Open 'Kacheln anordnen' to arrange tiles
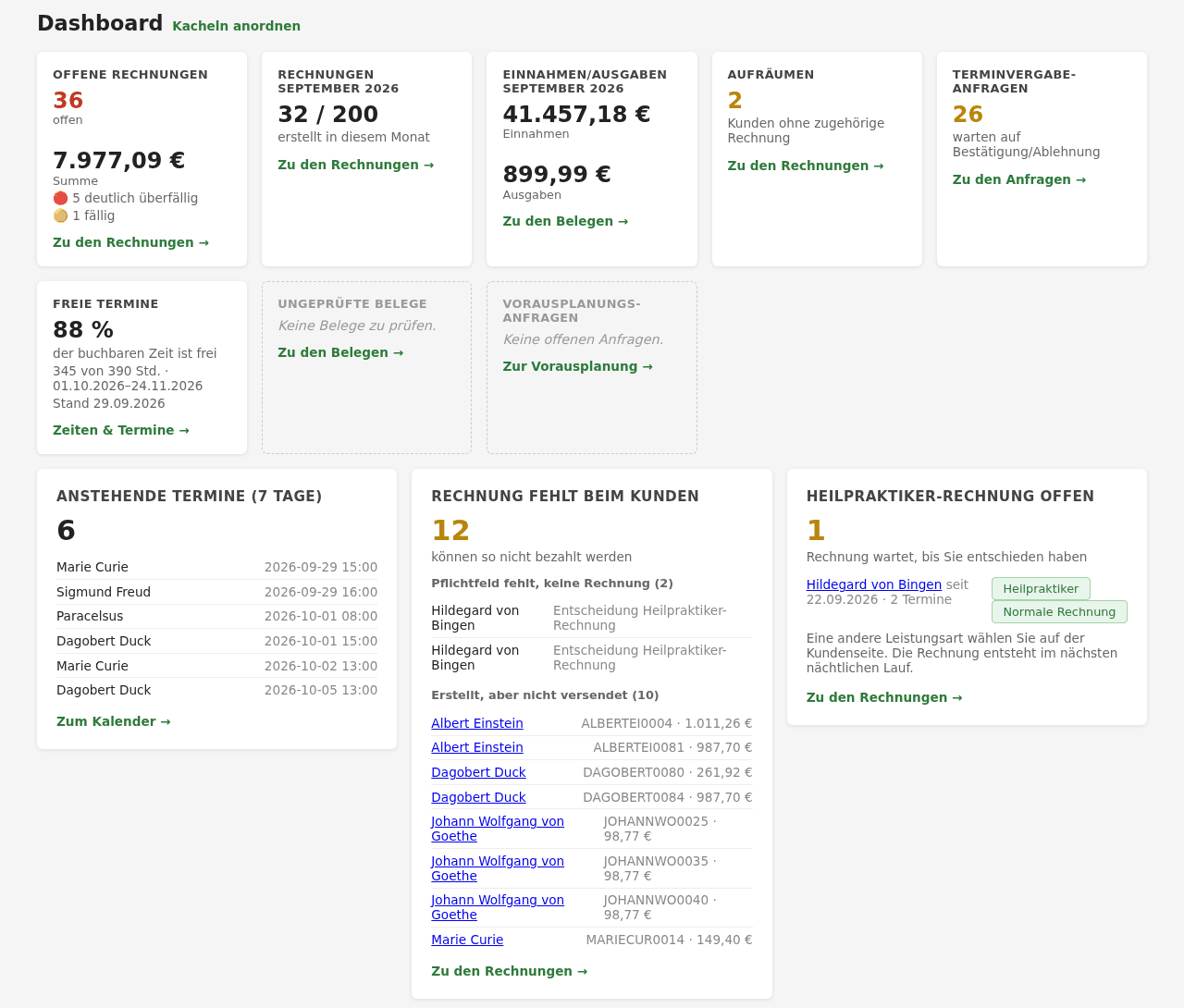1184x1008 pixels. (x=236, y=26)
